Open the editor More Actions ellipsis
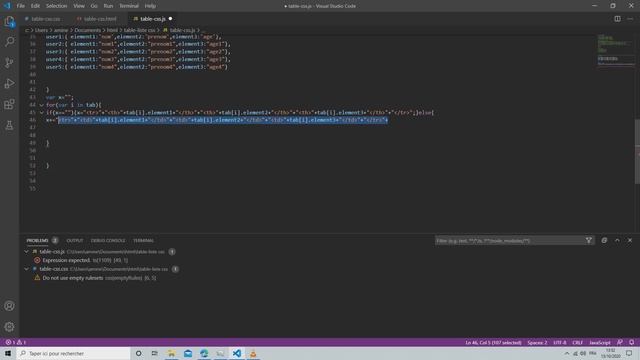 [x=630, y=19]
